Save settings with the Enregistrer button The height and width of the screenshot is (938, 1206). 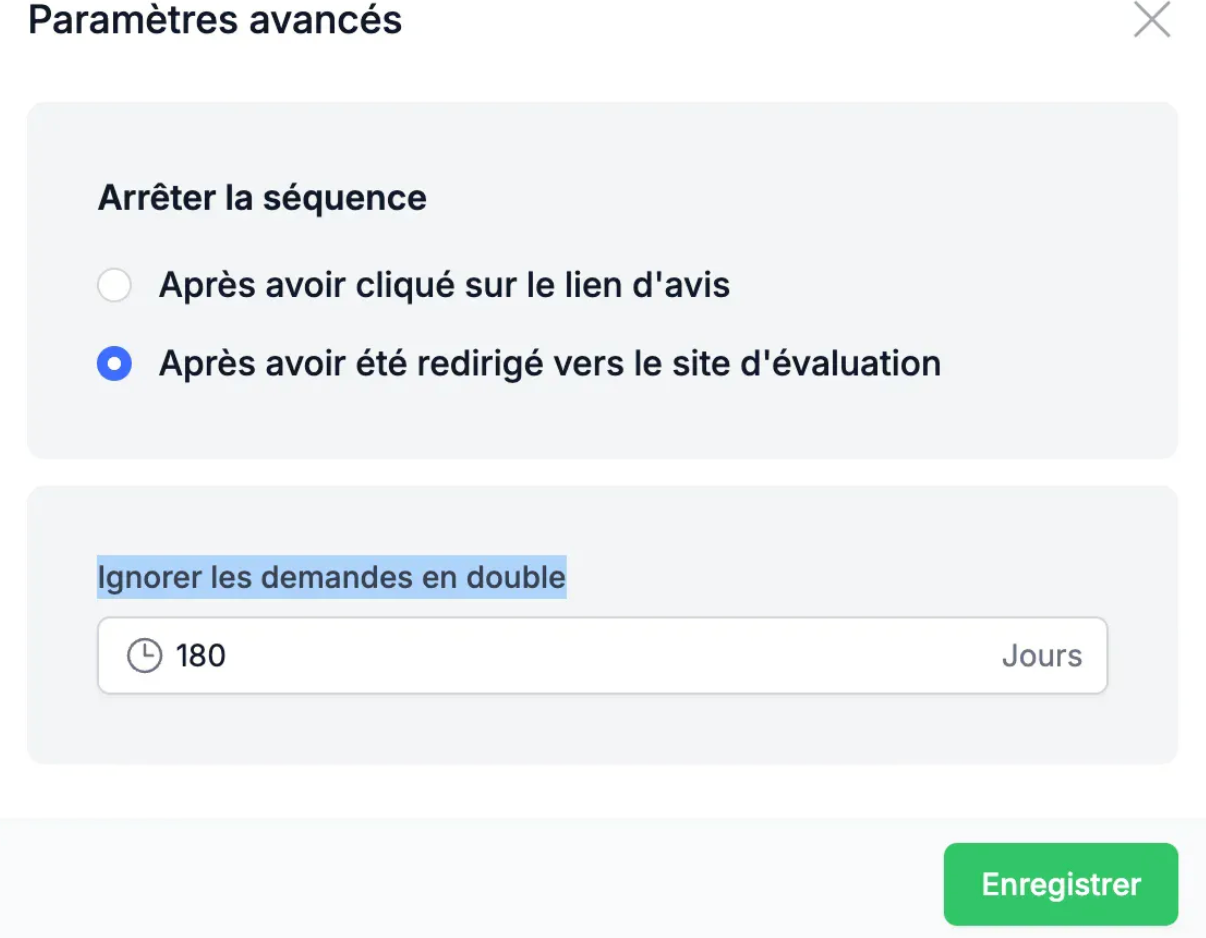(x=1061, y=884)
